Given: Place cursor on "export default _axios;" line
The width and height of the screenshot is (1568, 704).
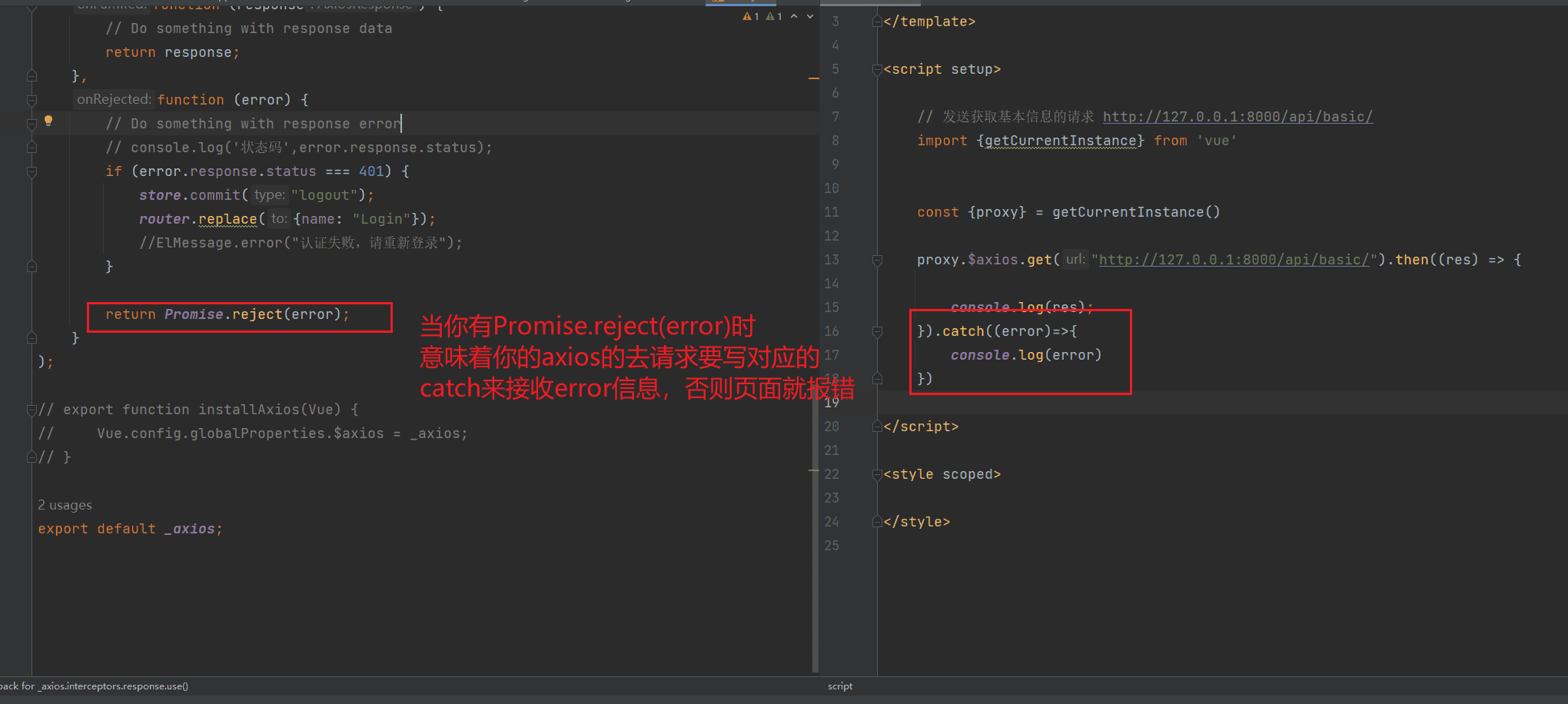Looking at the screenshot, I should pos(131,529).
